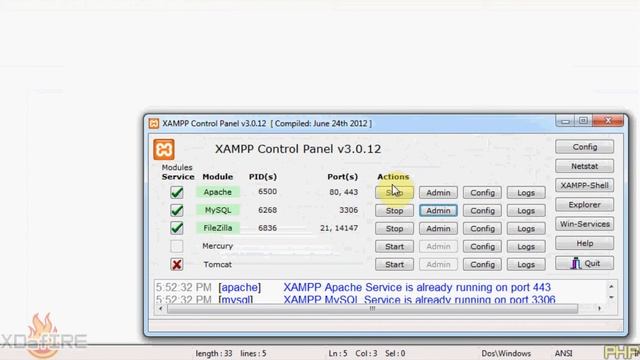Open Apache Config menu
Image resolution: width=640 pixels, height=360 pixels.
(482, 193)
